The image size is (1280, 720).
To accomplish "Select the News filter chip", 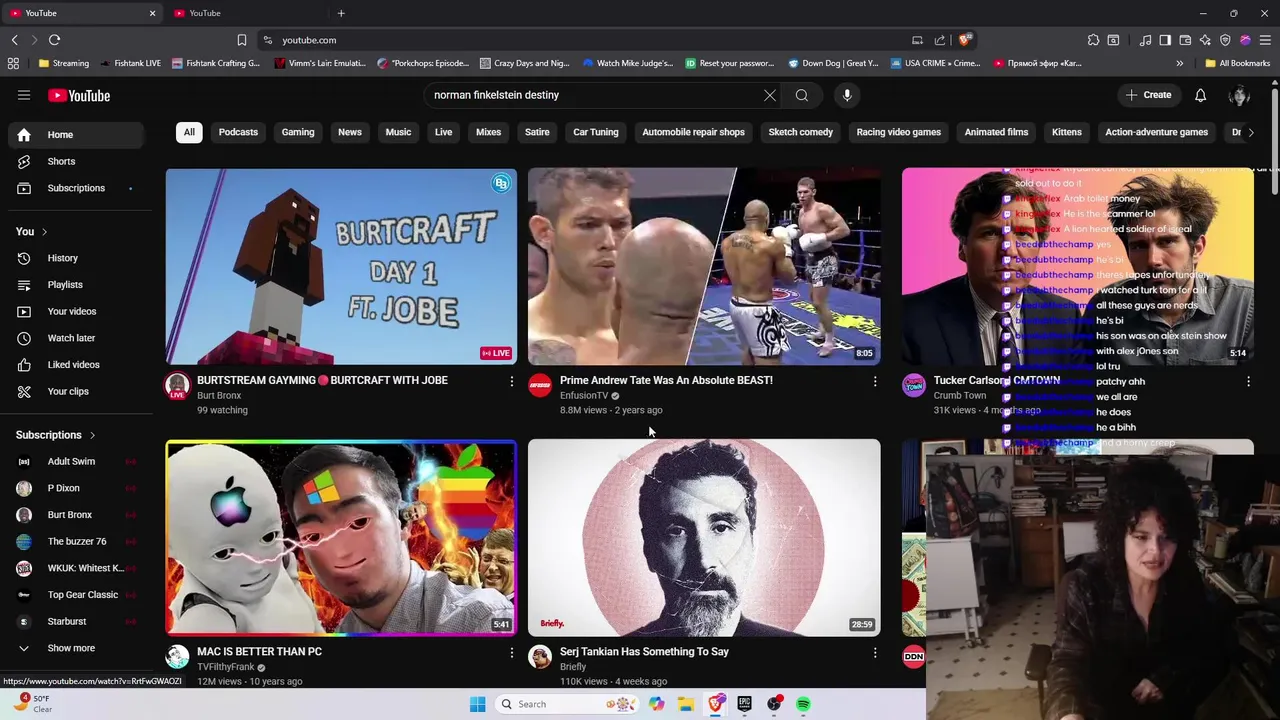I will [350, 132].
